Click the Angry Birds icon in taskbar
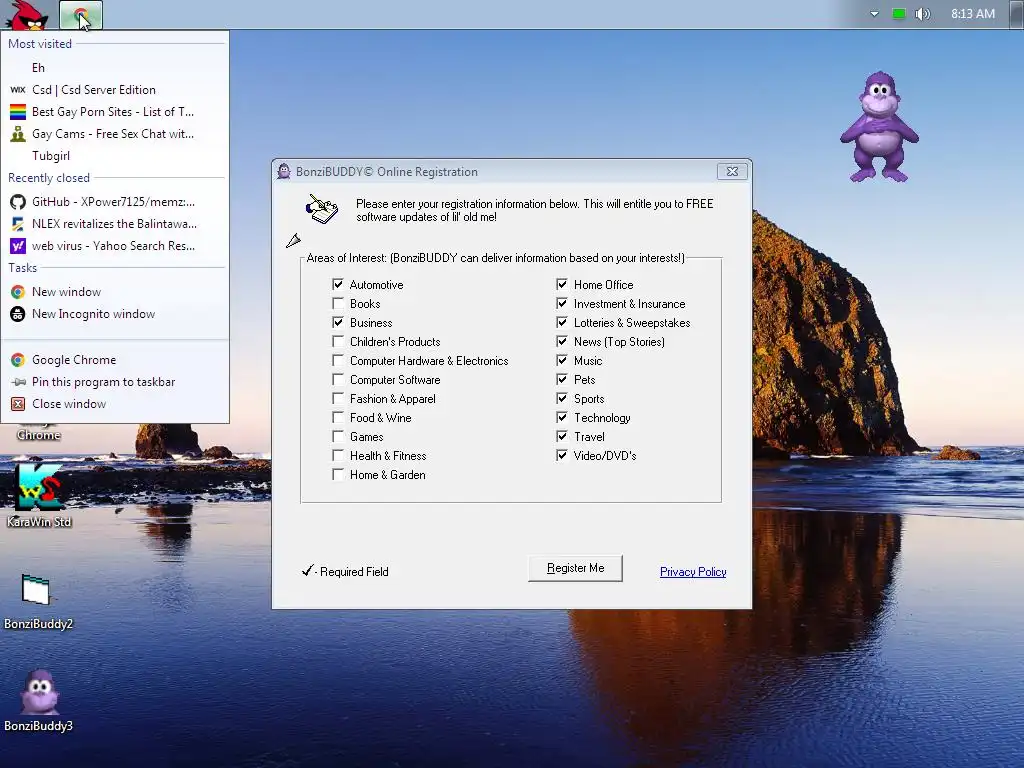 (27, 14)
